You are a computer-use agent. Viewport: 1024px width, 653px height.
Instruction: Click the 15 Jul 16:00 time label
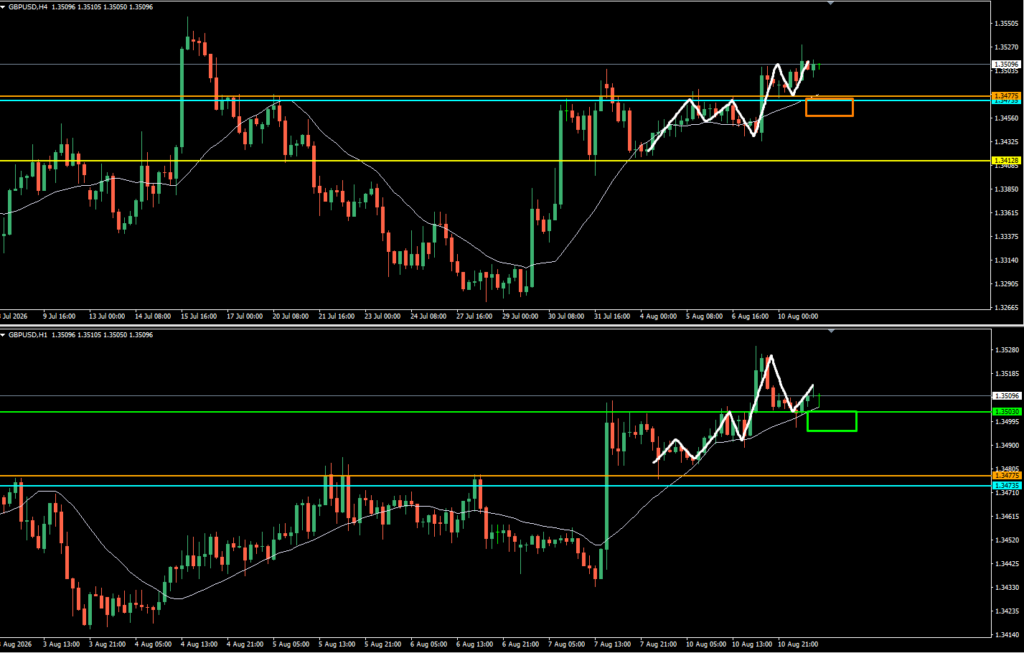[199, 316]
